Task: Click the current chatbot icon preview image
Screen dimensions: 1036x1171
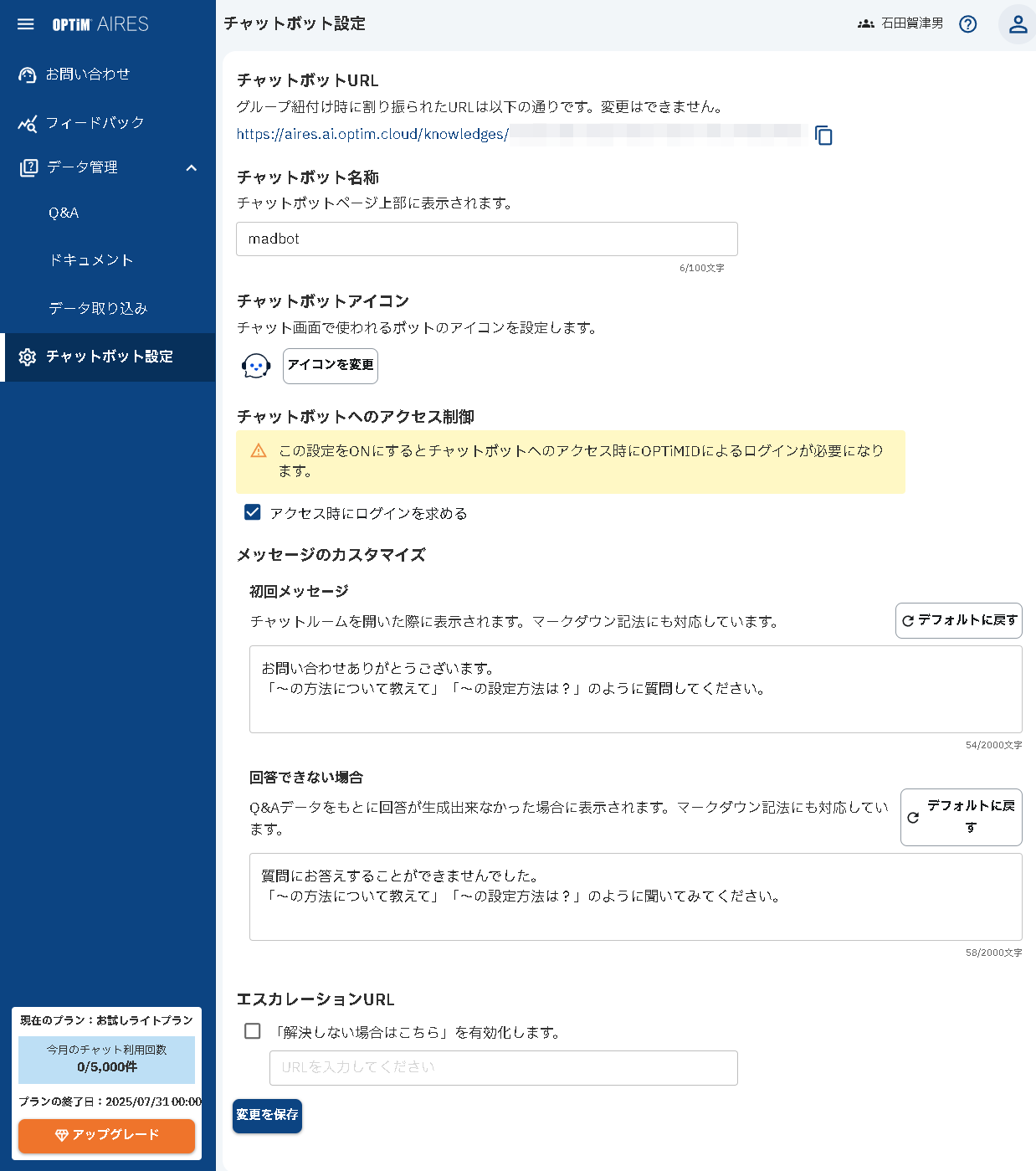Action: click(x=256, y=366)
